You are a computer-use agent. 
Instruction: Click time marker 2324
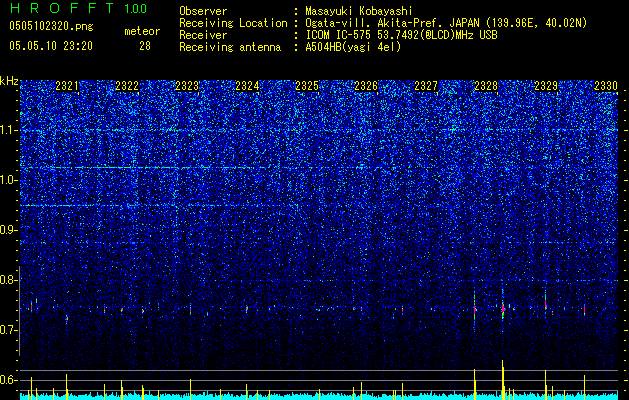tap(247, 86)
